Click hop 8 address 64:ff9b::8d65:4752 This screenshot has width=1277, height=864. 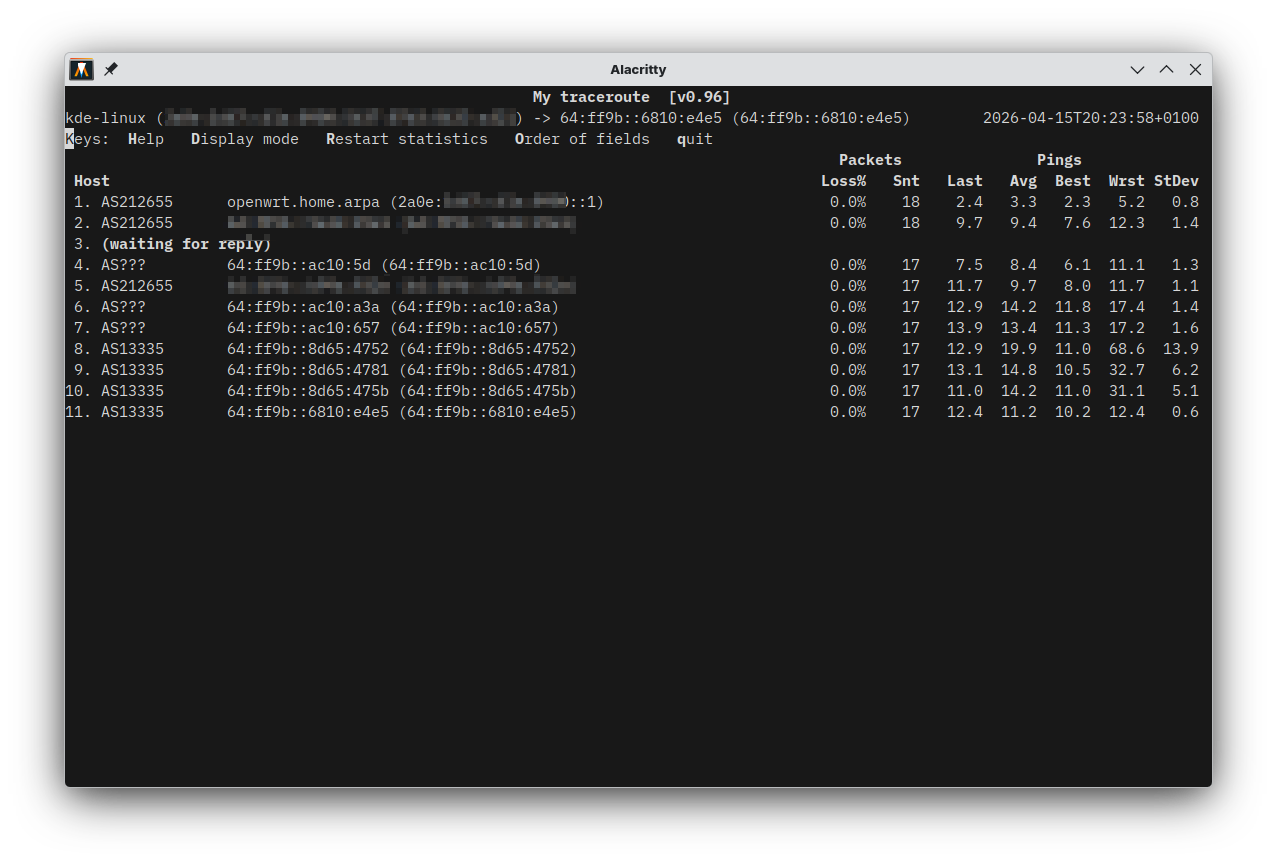point(308,349)
